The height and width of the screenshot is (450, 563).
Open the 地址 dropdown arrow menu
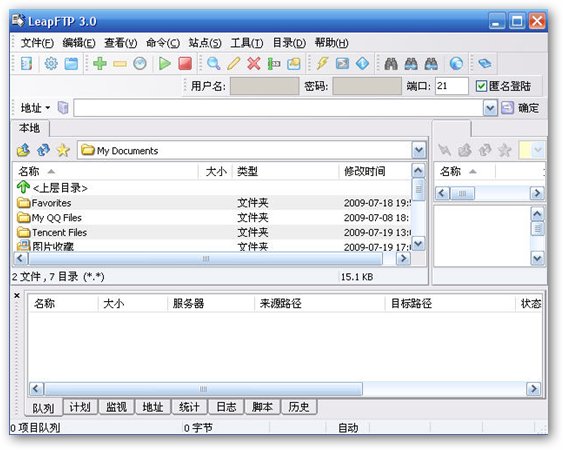47,107
